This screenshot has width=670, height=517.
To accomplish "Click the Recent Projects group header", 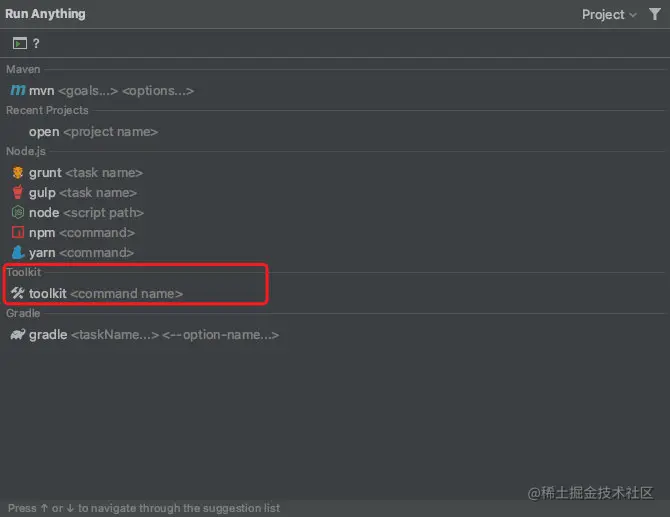I will (x=47, y=110).
